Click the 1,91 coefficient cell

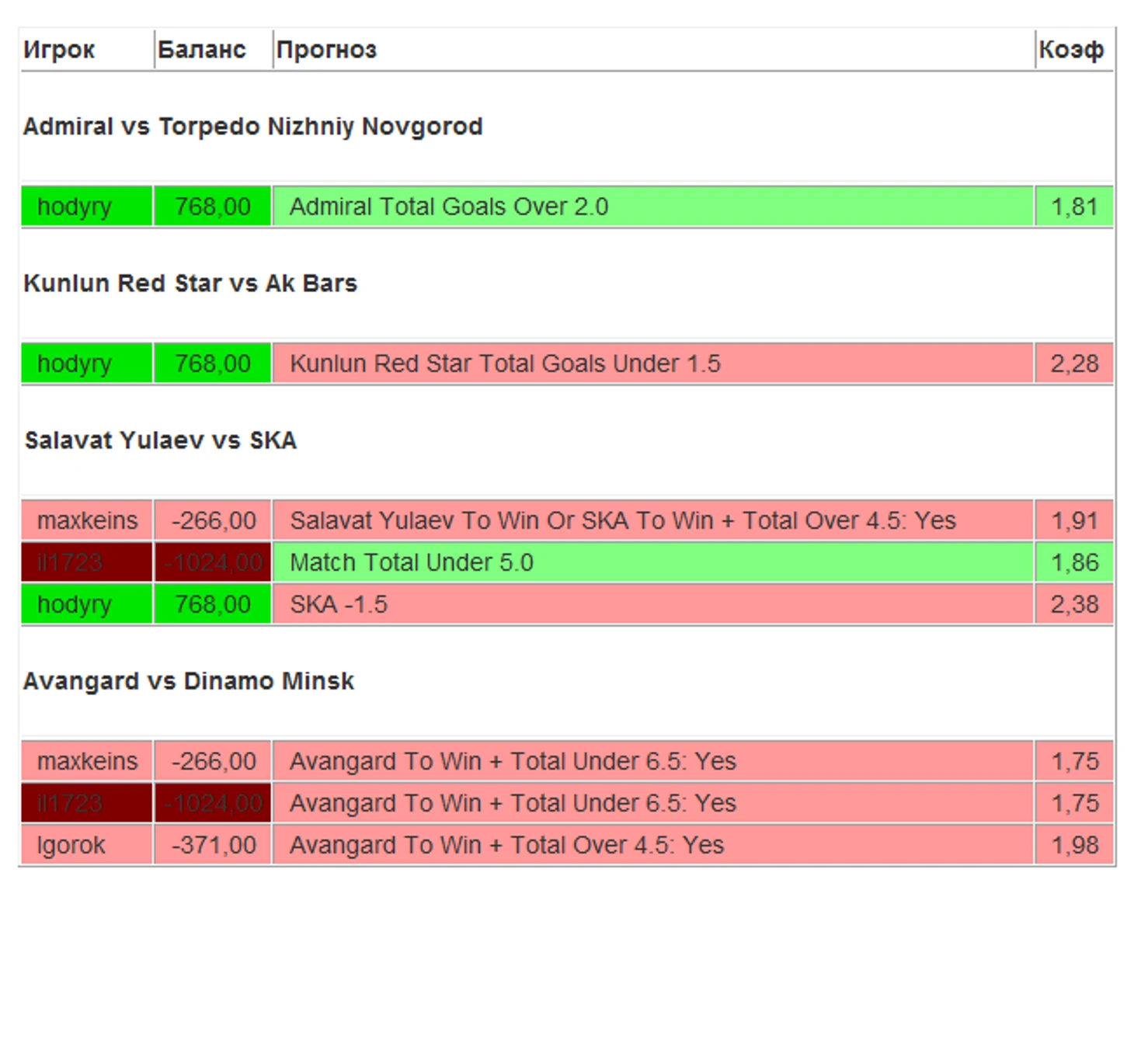click(x=1074, y=520)
